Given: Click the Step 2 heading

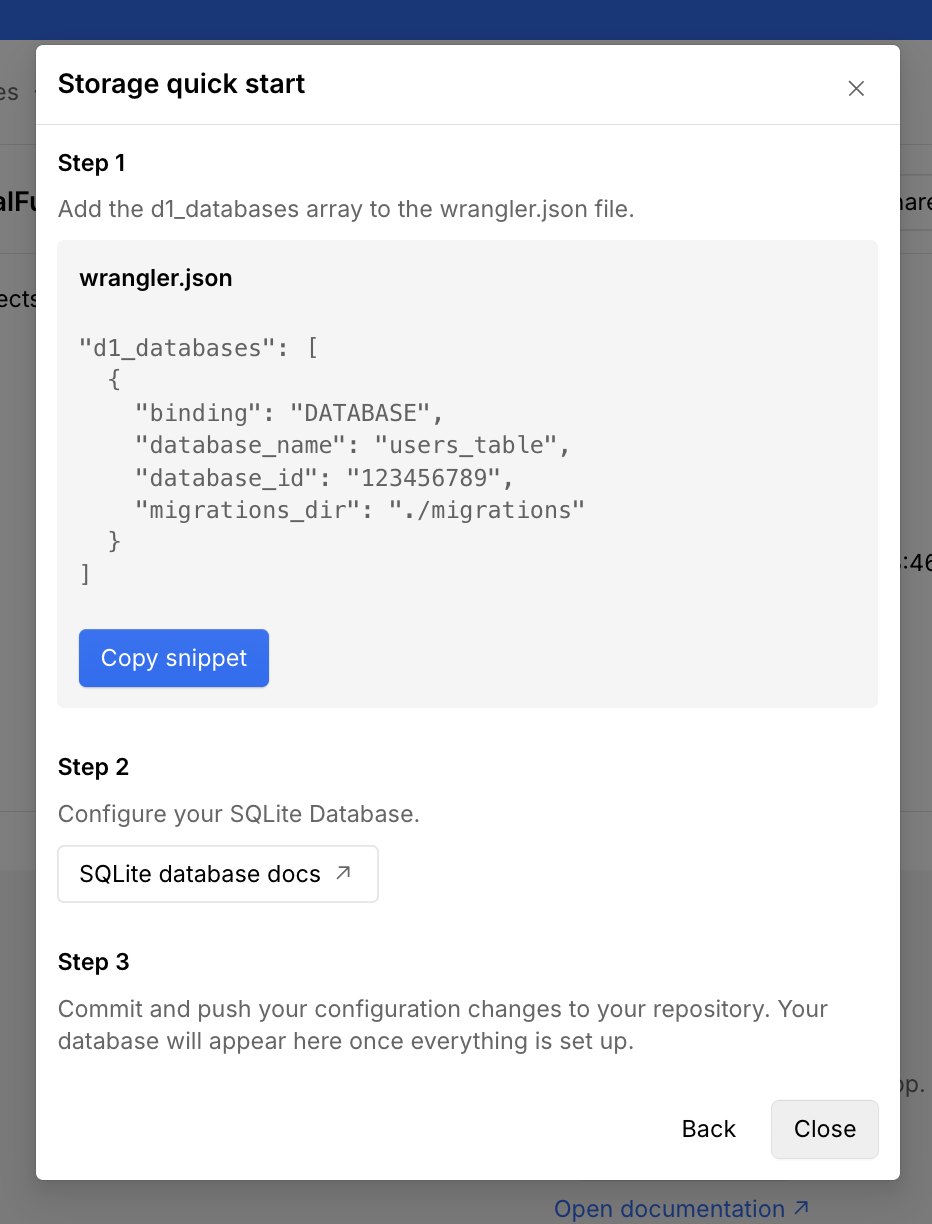Looking at the screenshot, I should (x=93, y=767).
